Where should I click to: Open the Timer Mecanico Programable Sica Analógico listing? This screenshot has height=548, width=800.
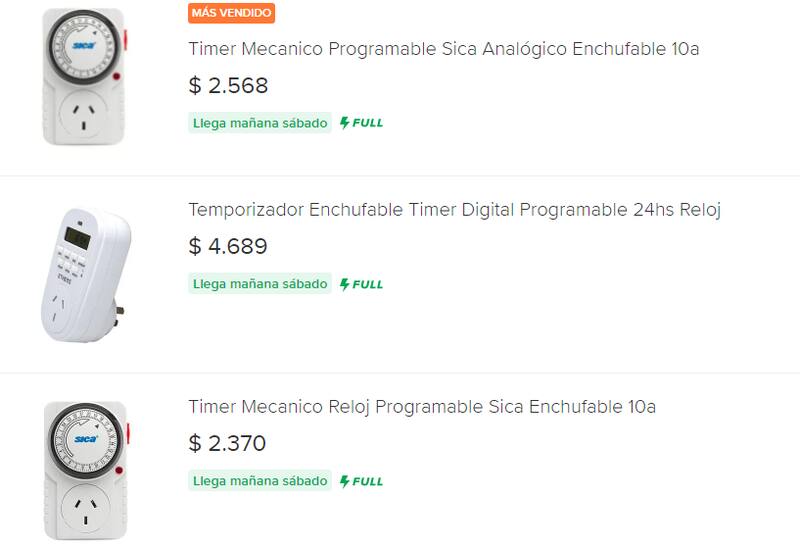coord(443,49)
